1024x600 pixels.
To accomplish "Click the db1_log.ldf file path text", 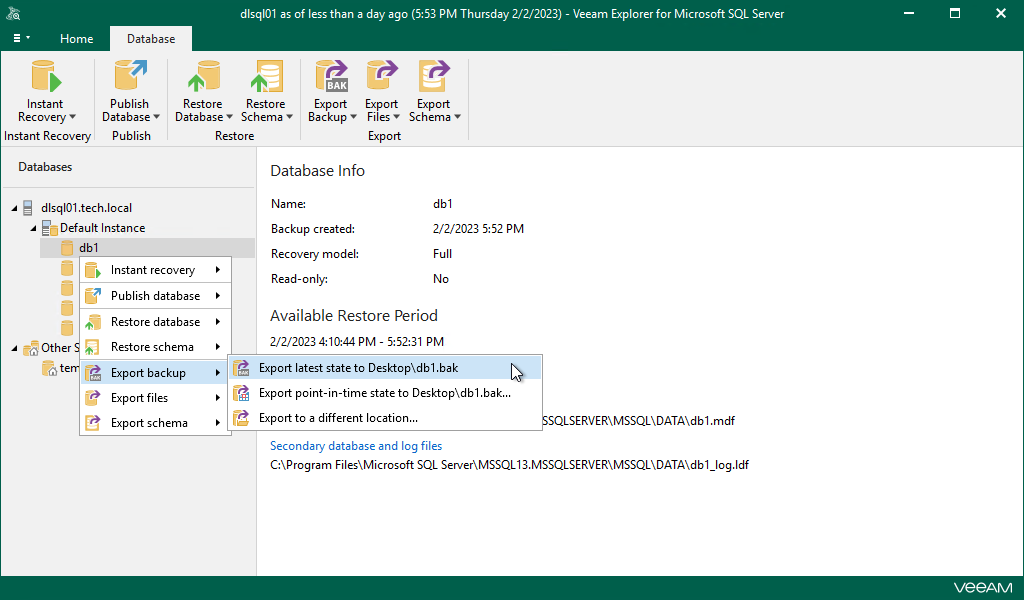I will pyautogui.click(x=509, y=465).
